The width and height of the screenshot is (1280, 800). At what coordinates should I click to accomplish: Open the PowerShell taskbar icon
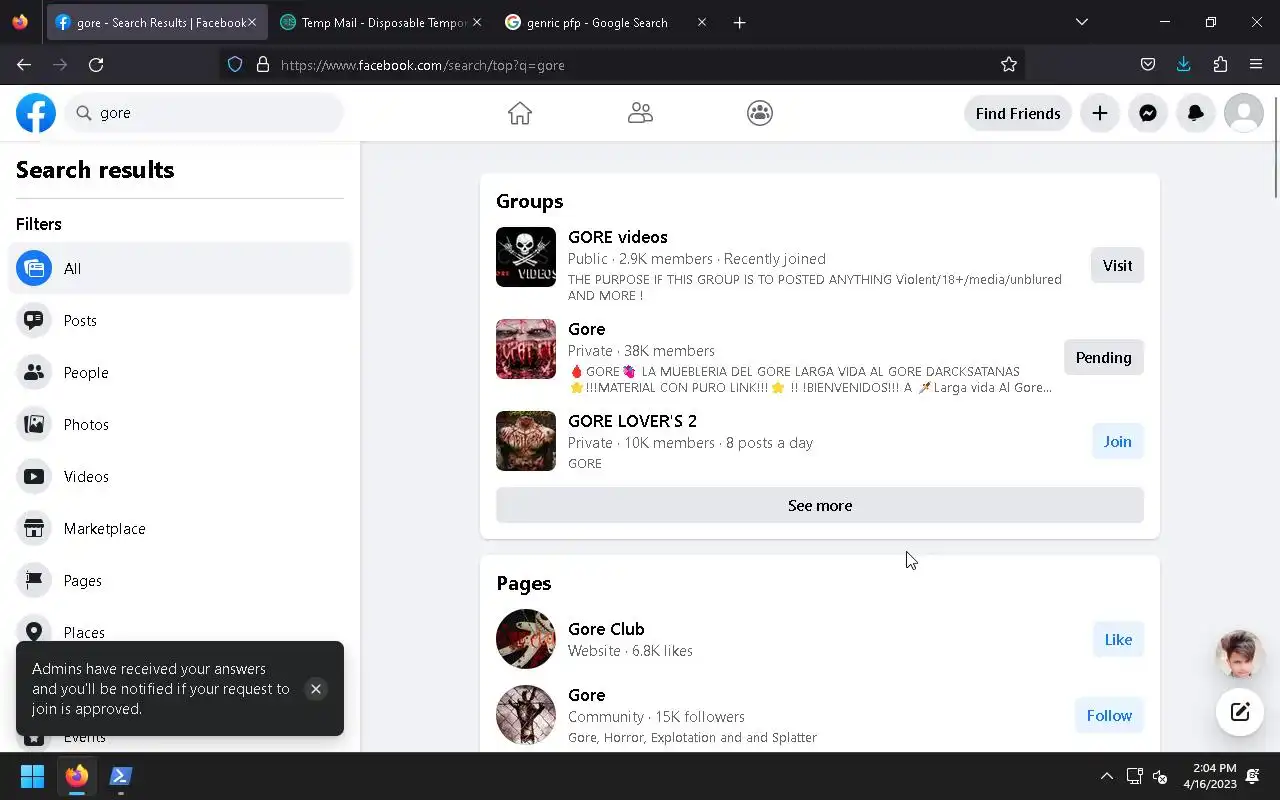(121, 776)
